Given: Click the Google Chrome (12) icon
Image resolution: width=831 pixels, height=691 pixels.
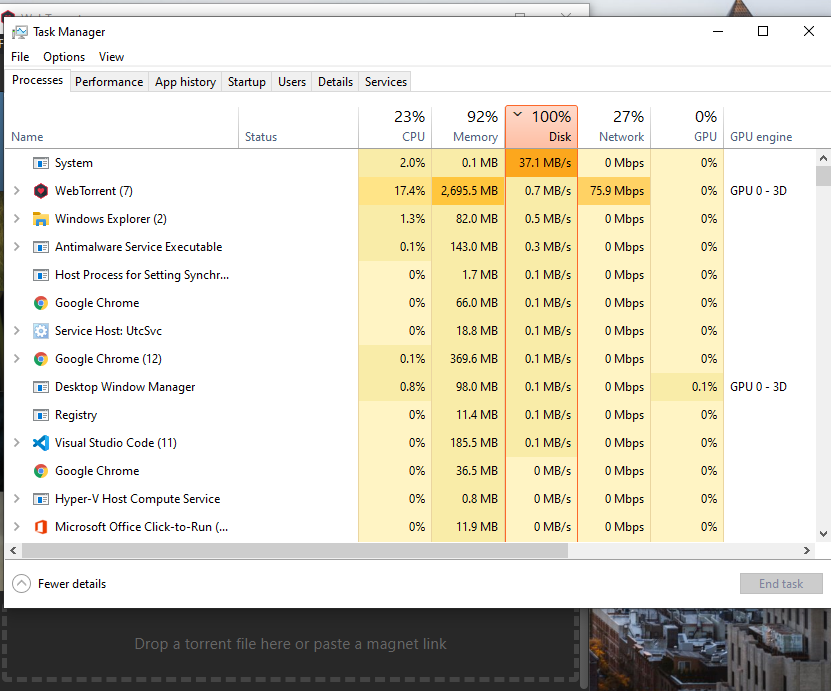Looking at the screenshot, I should (41, 359).
